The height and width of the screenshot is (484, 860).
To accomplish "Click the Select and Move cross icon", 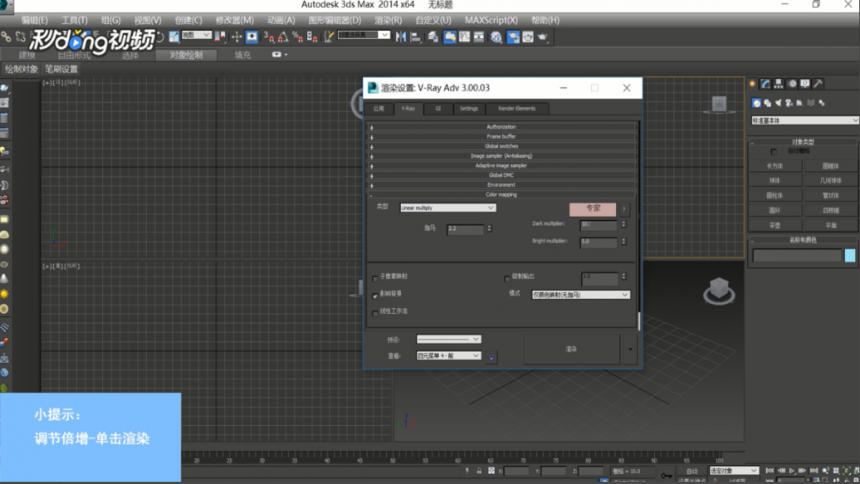I will (237, 37).
